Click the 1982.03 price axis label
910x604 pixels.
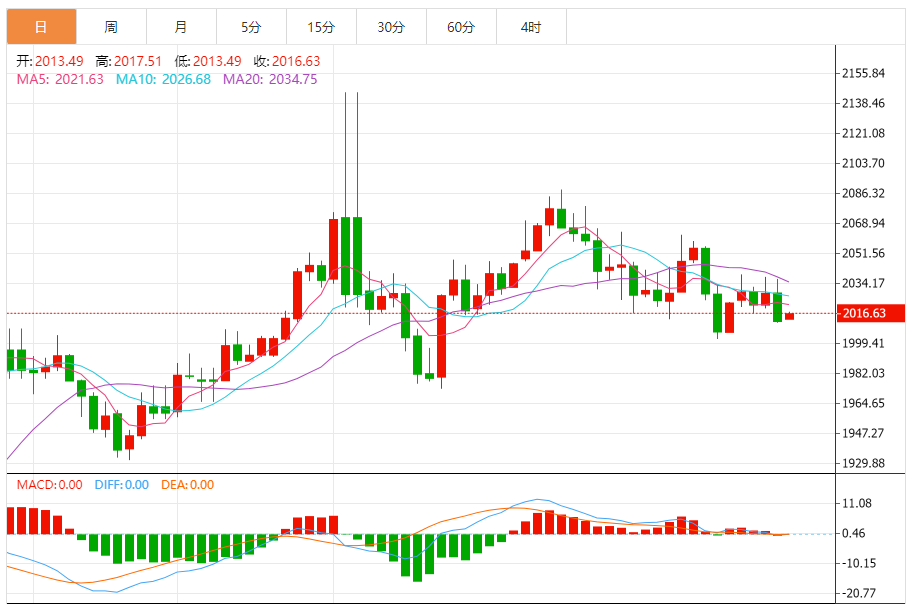[x=863, y=373]
